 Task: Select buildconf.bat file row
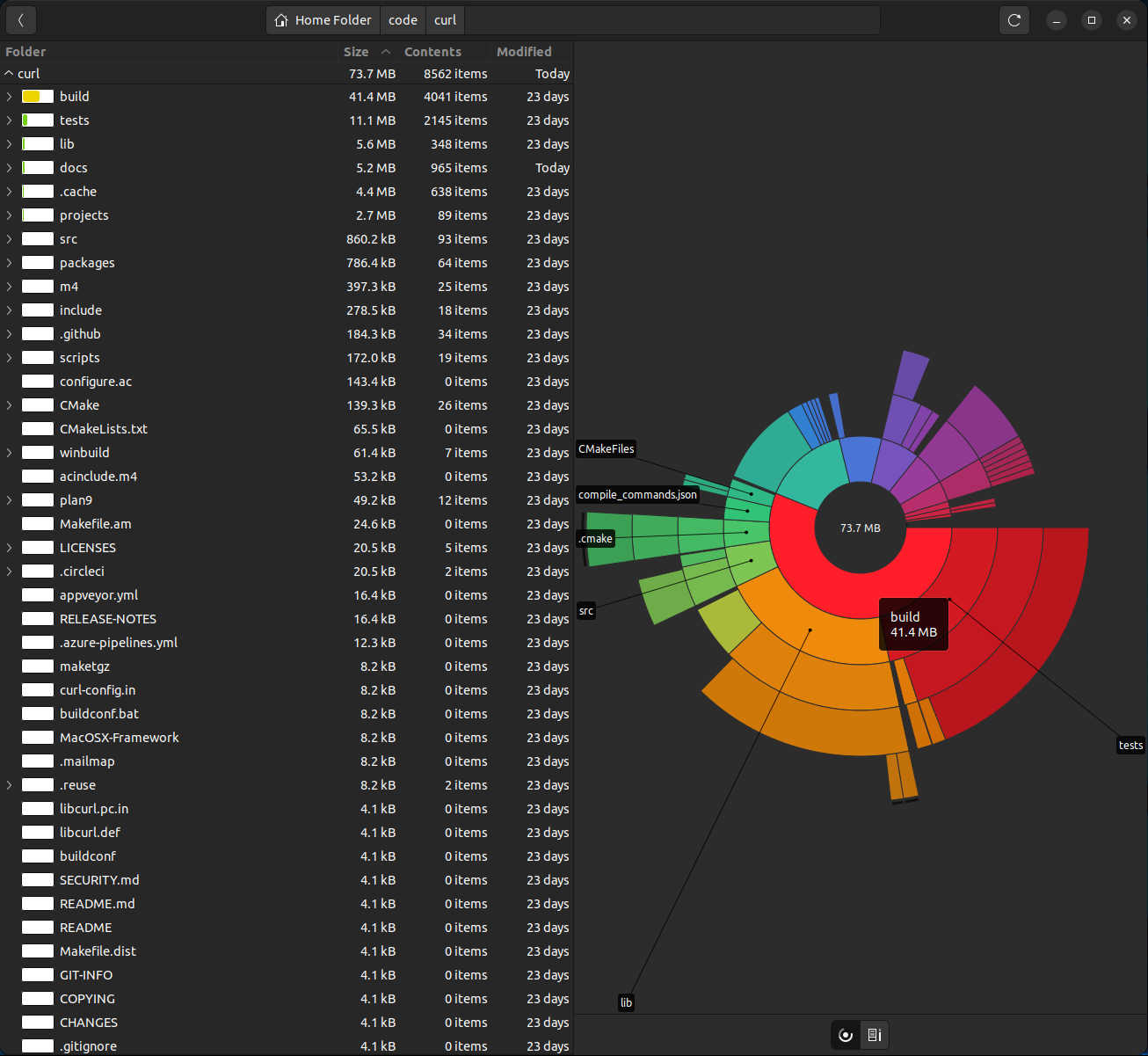pos(287,714)
